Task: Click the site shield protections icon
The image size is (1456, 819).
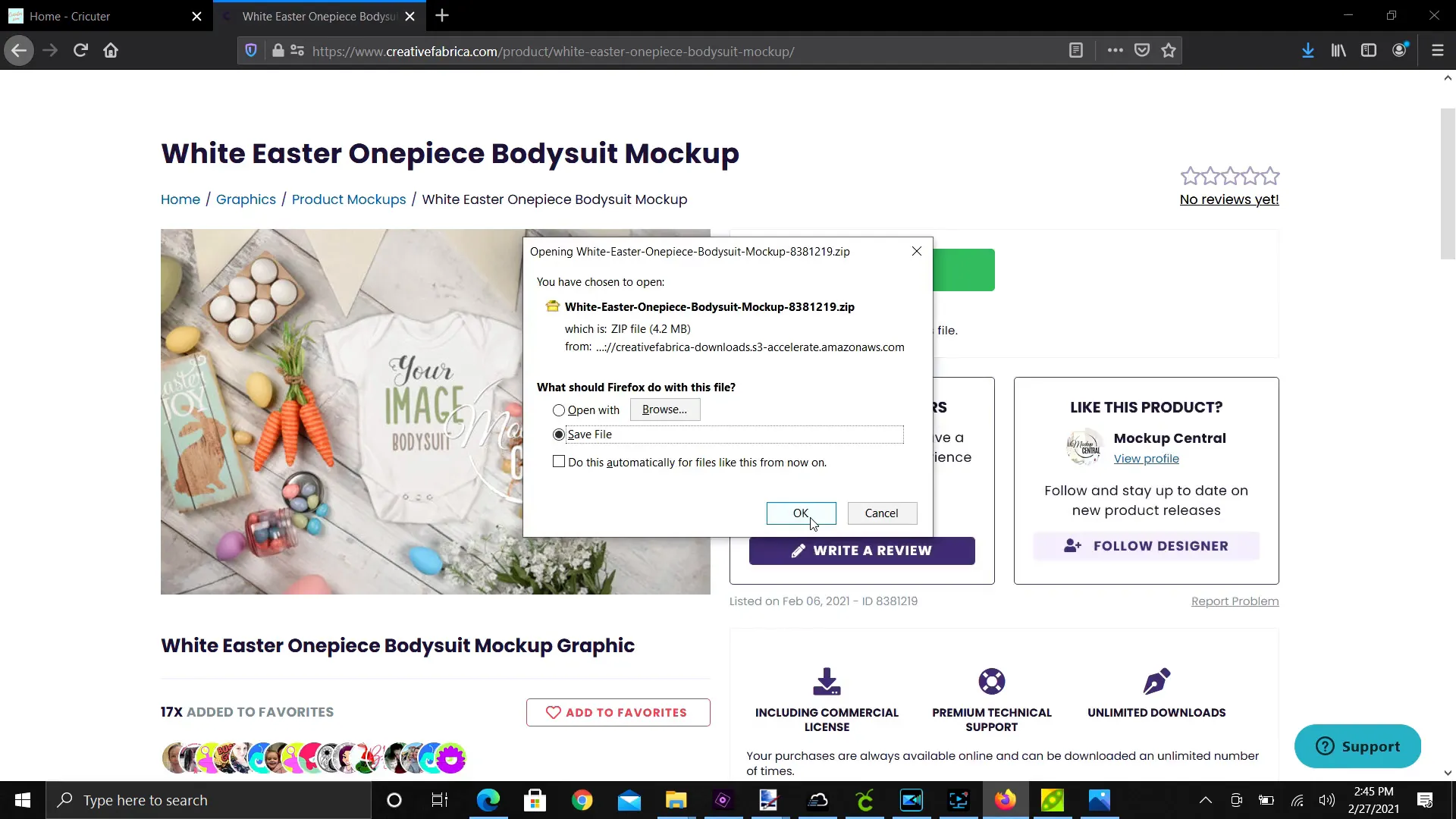Action: (x=250, y=50)
